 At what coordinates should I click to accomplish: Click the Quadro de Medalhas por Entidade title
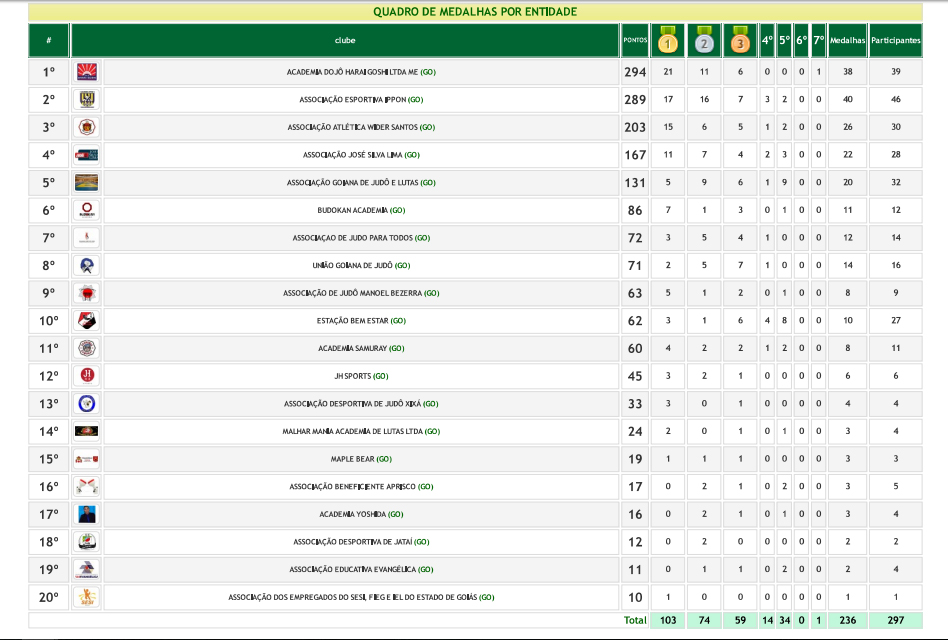(x=474, y=12)
